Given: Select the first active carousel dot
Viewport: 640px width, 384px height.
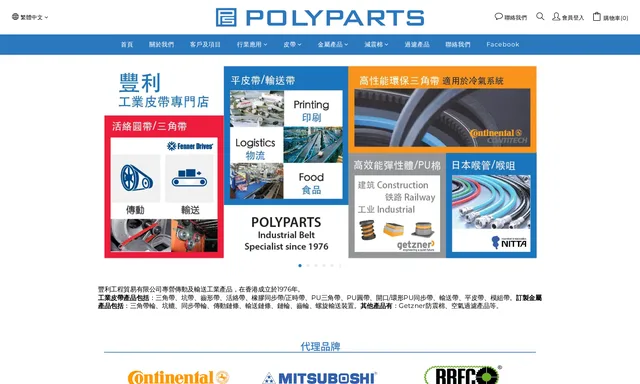Looking at the screenshot, I should pyautogui.click(x=300, y=266).
